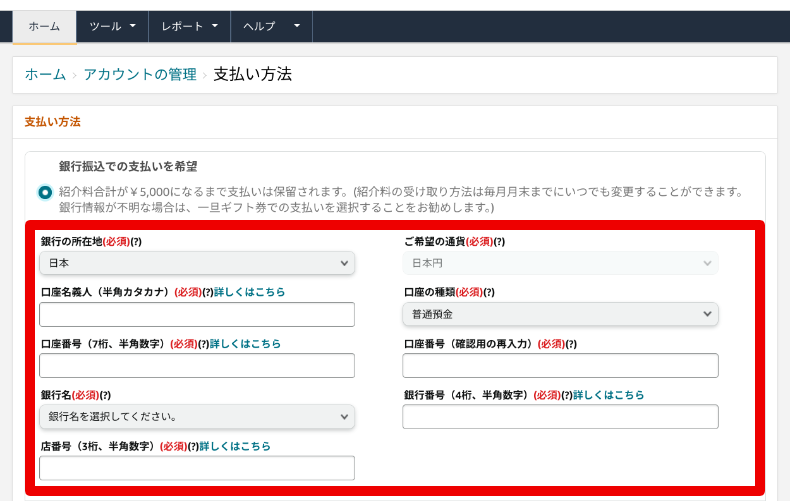Click the 口座番号 確認用の再入力 field
The image size is (790, 501).
pyautogui.click(x=560, y=366)
